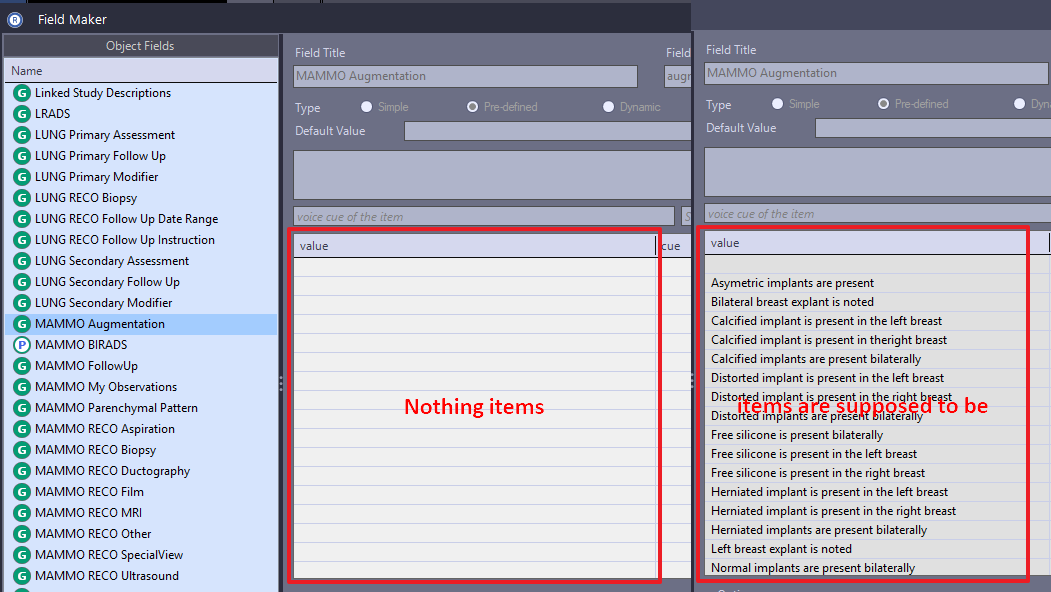This screenshot has height=592, width=1051.
Task: Select the Pre-defined type radio in left panel
Action: point(473,107)
